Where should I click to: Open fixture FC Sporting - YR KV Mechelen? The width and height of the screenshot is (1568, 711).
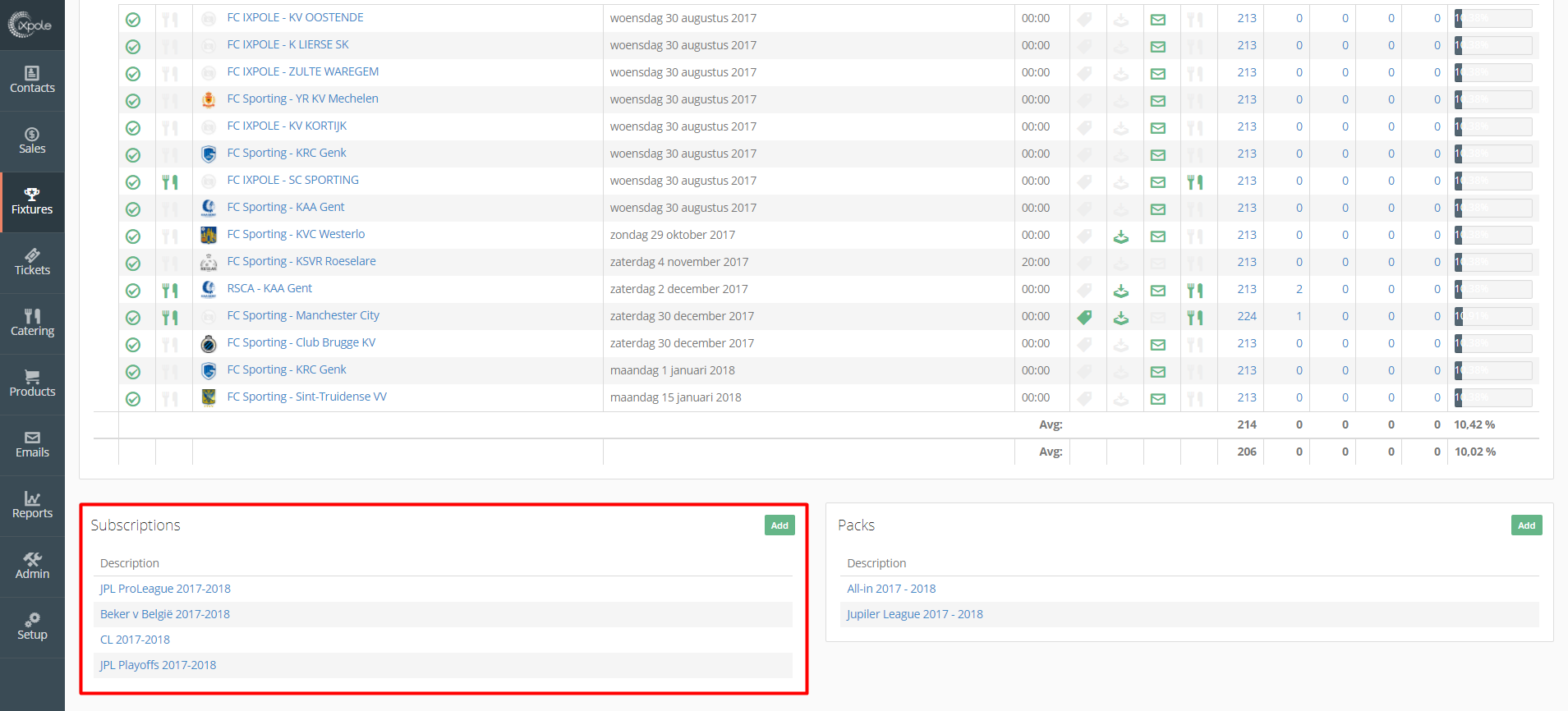302,99
